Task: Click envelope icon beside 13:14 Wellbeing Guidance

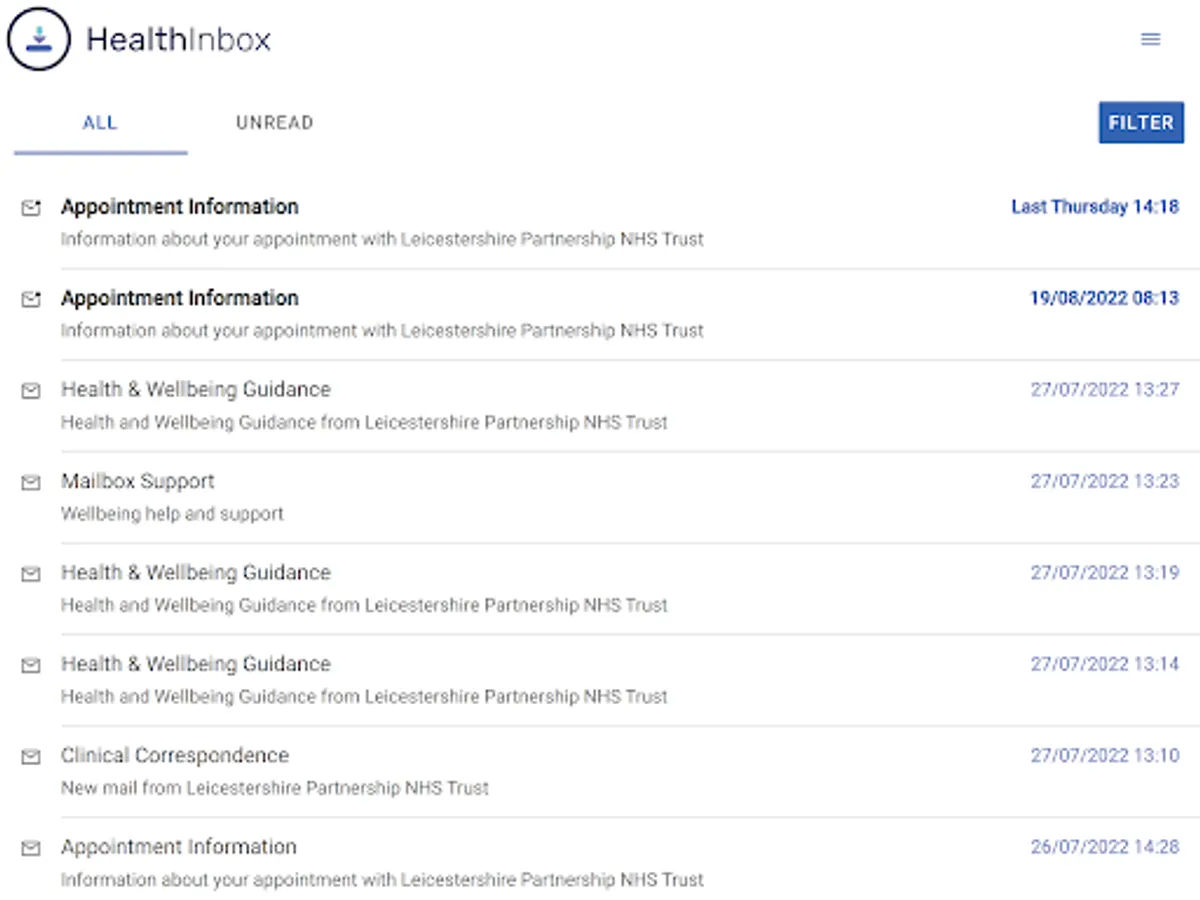Action: [31, 665]
